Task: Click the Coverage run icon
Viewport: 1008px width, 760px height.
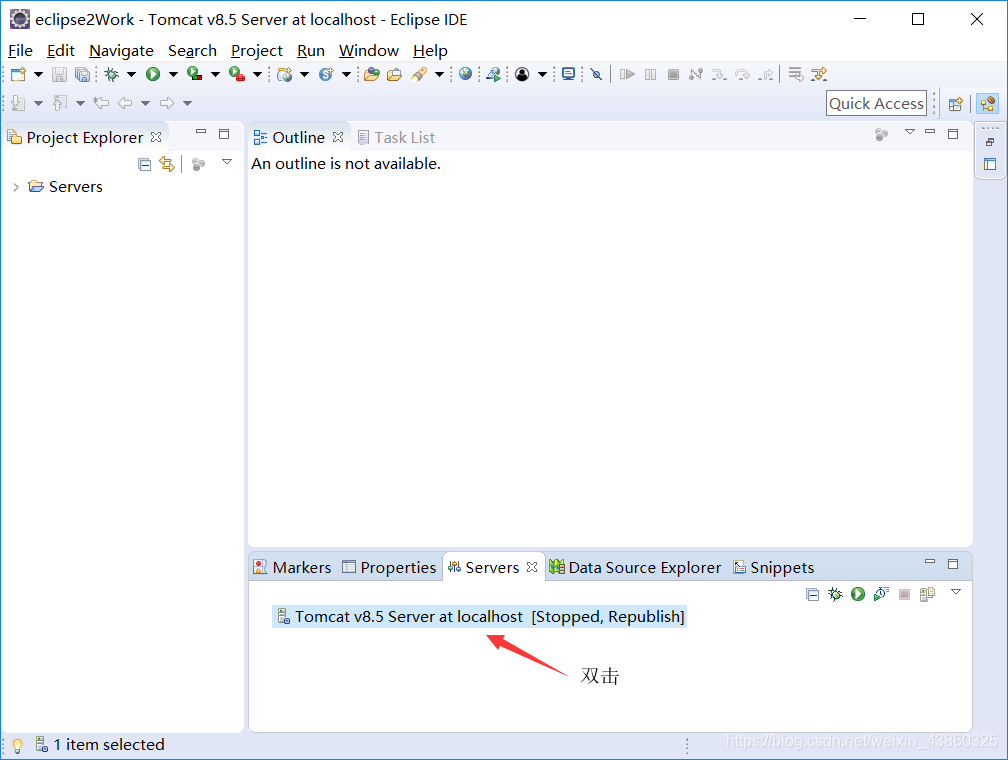Action: click(195, 75)
